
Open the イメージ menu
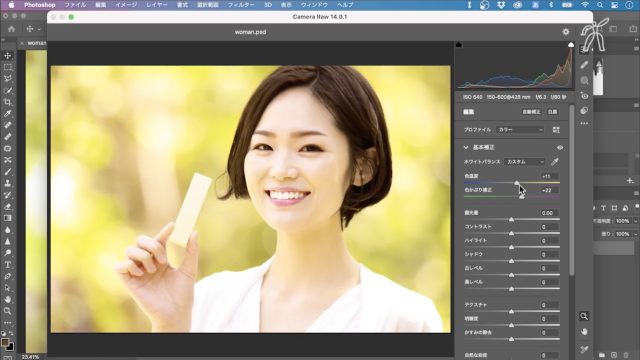(x=126, y=5)
